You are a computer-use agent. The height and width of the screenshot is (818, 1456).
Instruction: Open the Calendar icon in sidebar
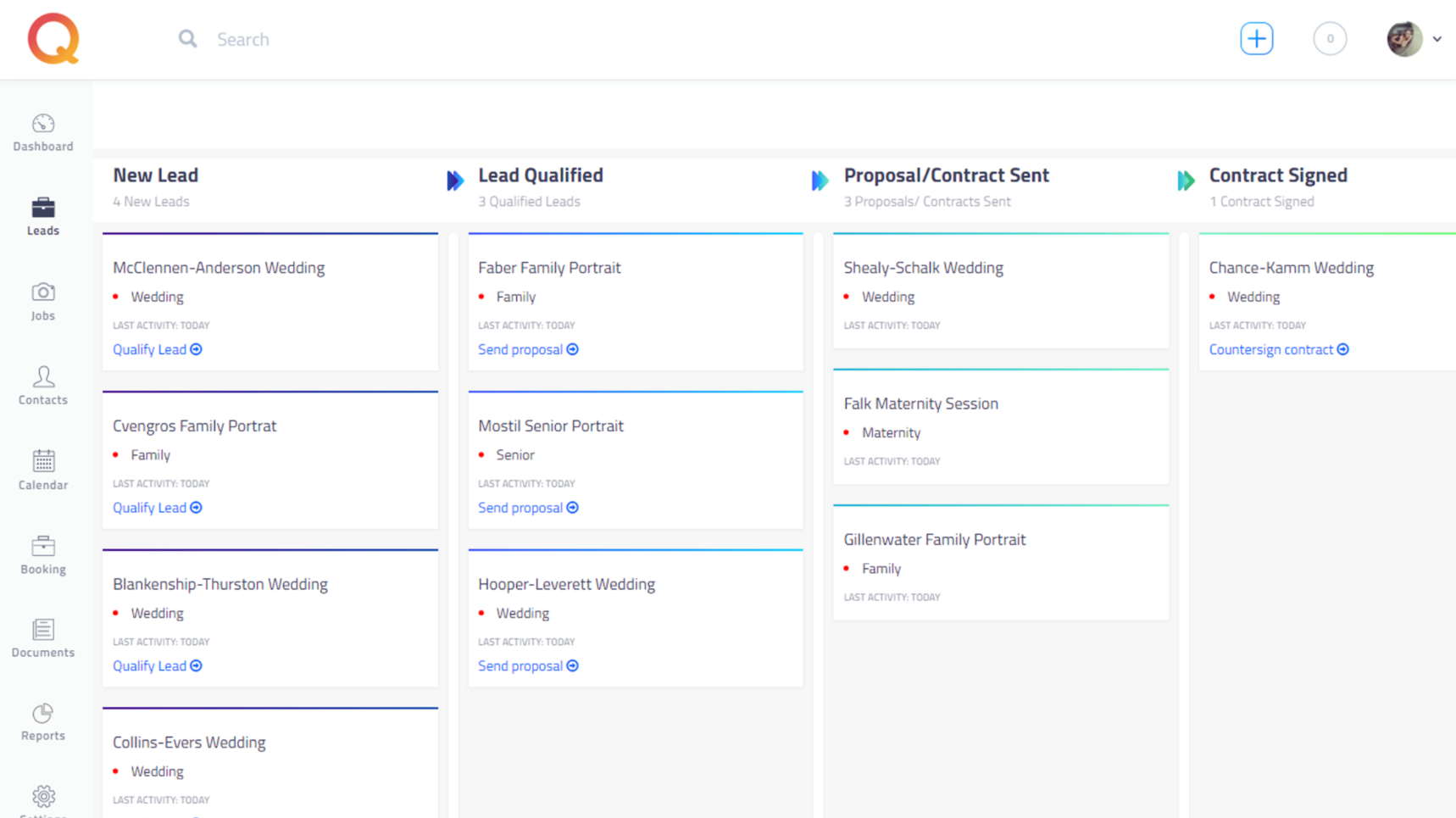(x=43, y=461)
